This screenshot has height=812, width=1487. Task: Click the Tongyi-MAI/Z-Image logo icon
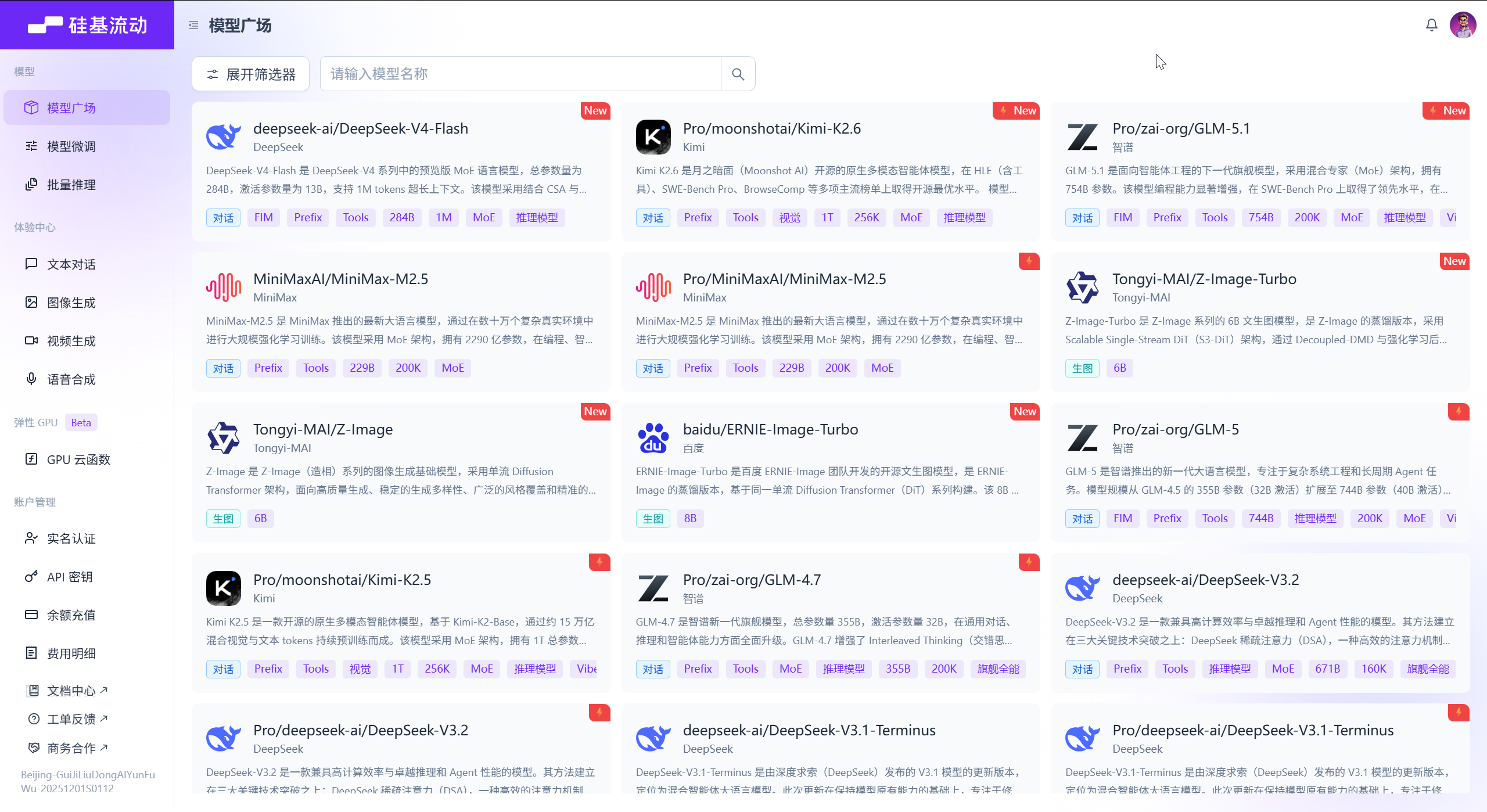pyautogui.click(x=224, y=438)
